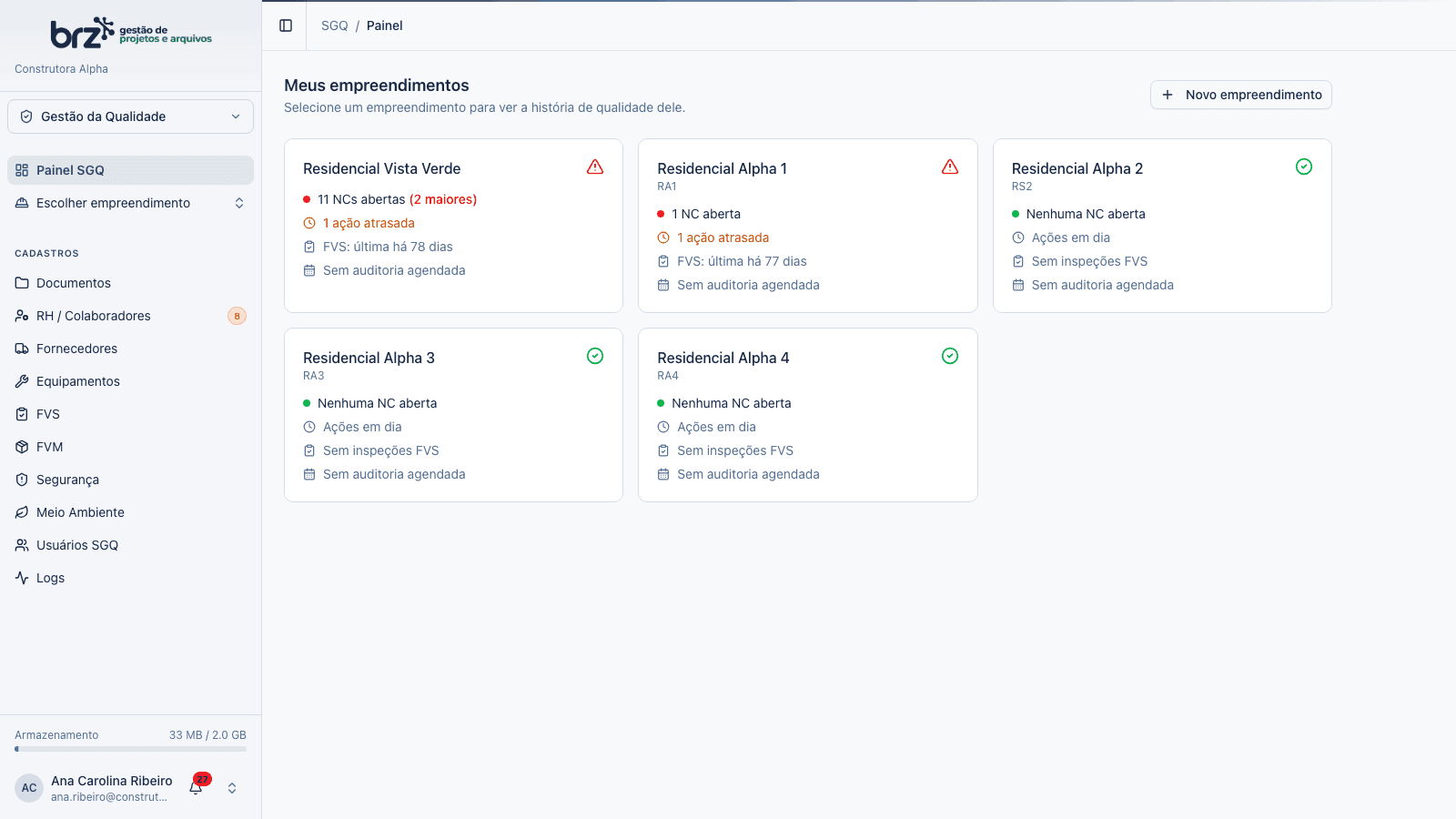Click the SGQ breadcrumb link
The image size is (1456, 819).
click(x=335, y=25)
